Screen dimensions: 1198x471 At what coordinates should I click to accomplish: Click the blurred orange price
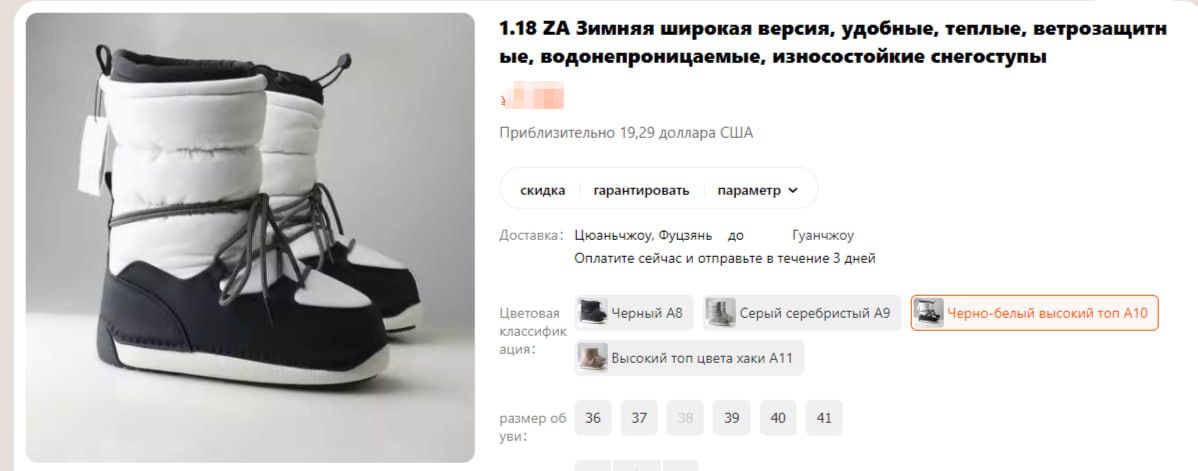pos(532,99)
